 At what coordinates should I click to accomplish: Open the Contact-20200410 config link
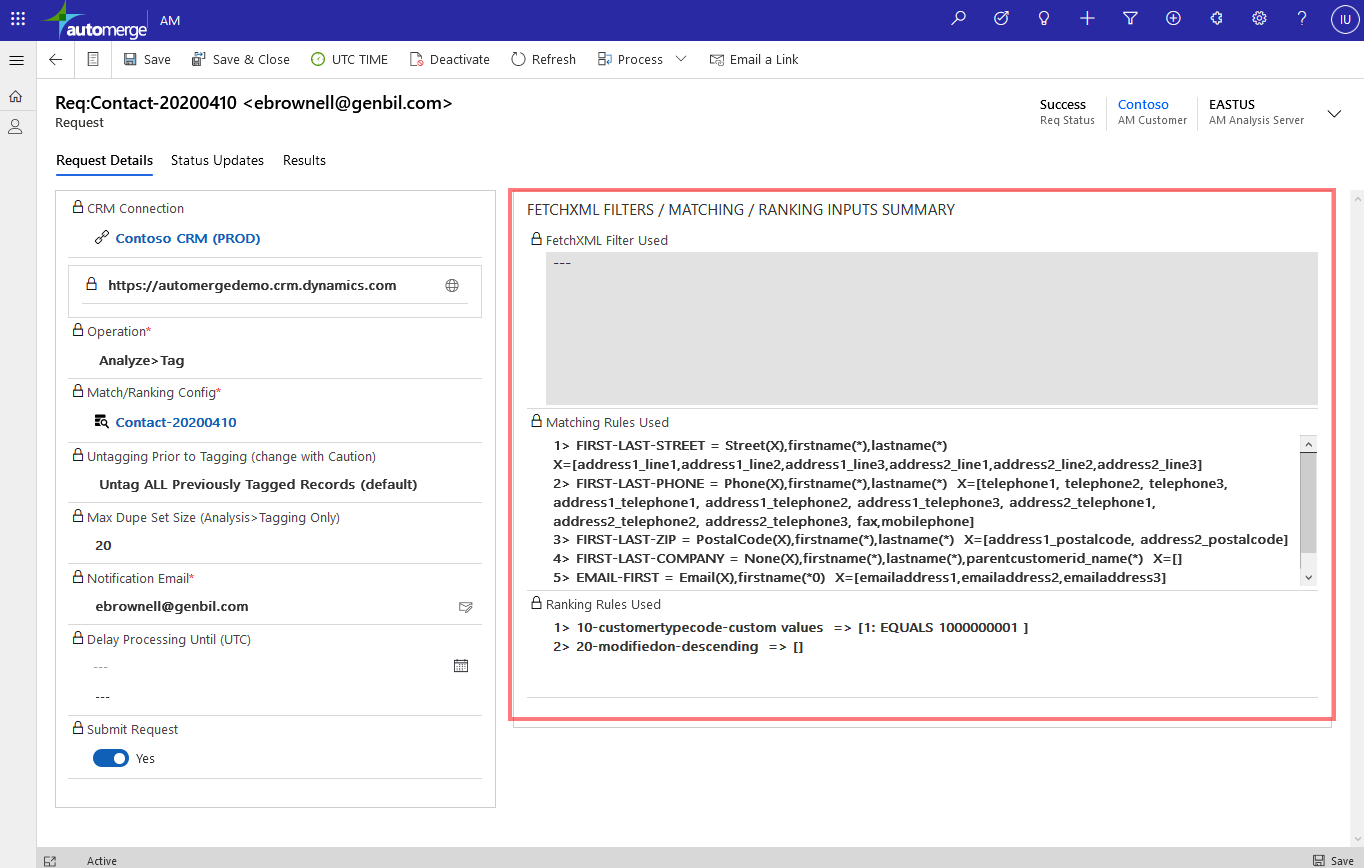click(176, 423)
